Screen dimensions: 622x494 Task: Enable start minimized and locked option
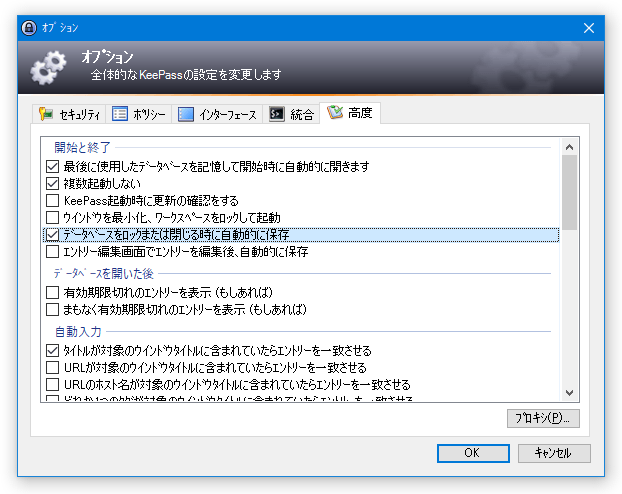coord(52,217)
